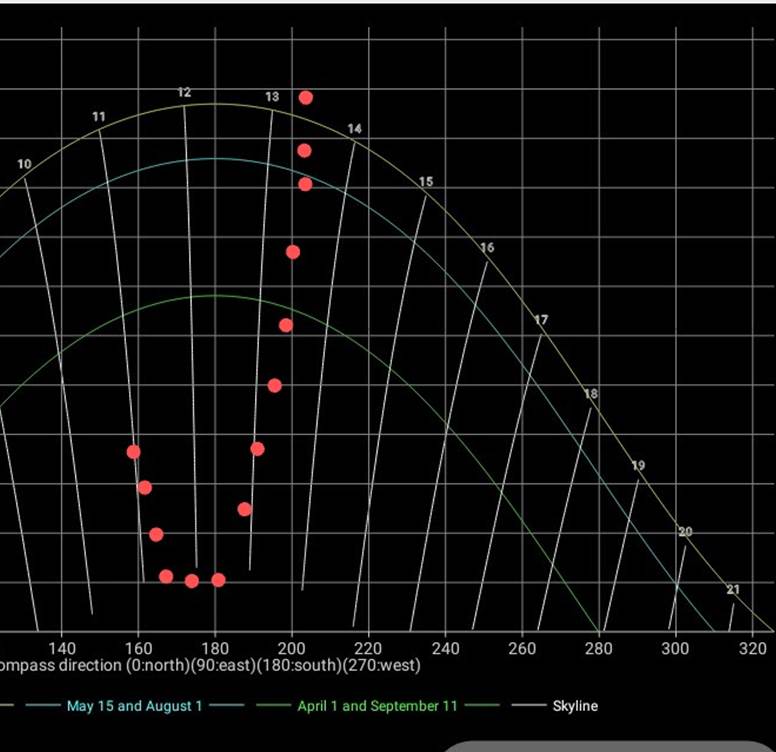Click the hour 12 label on the sun path
776x752 pixels.
pos(184,92)
